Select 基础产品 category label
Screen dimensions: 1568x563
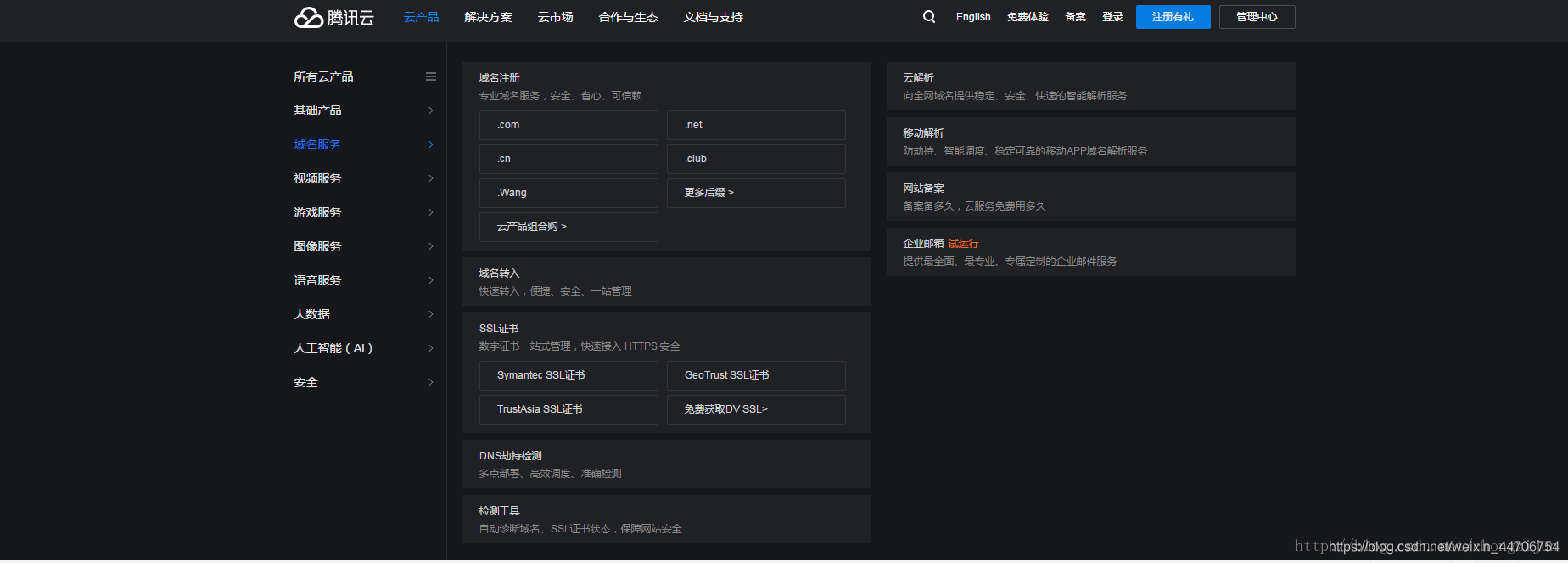[x=317, y=110]
